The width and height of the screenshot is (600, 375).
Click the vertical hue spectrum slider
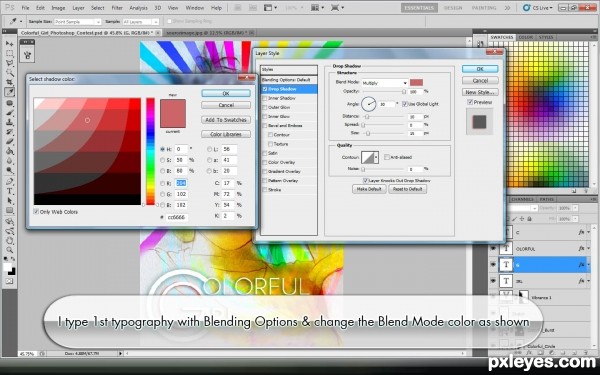[150, 151]
